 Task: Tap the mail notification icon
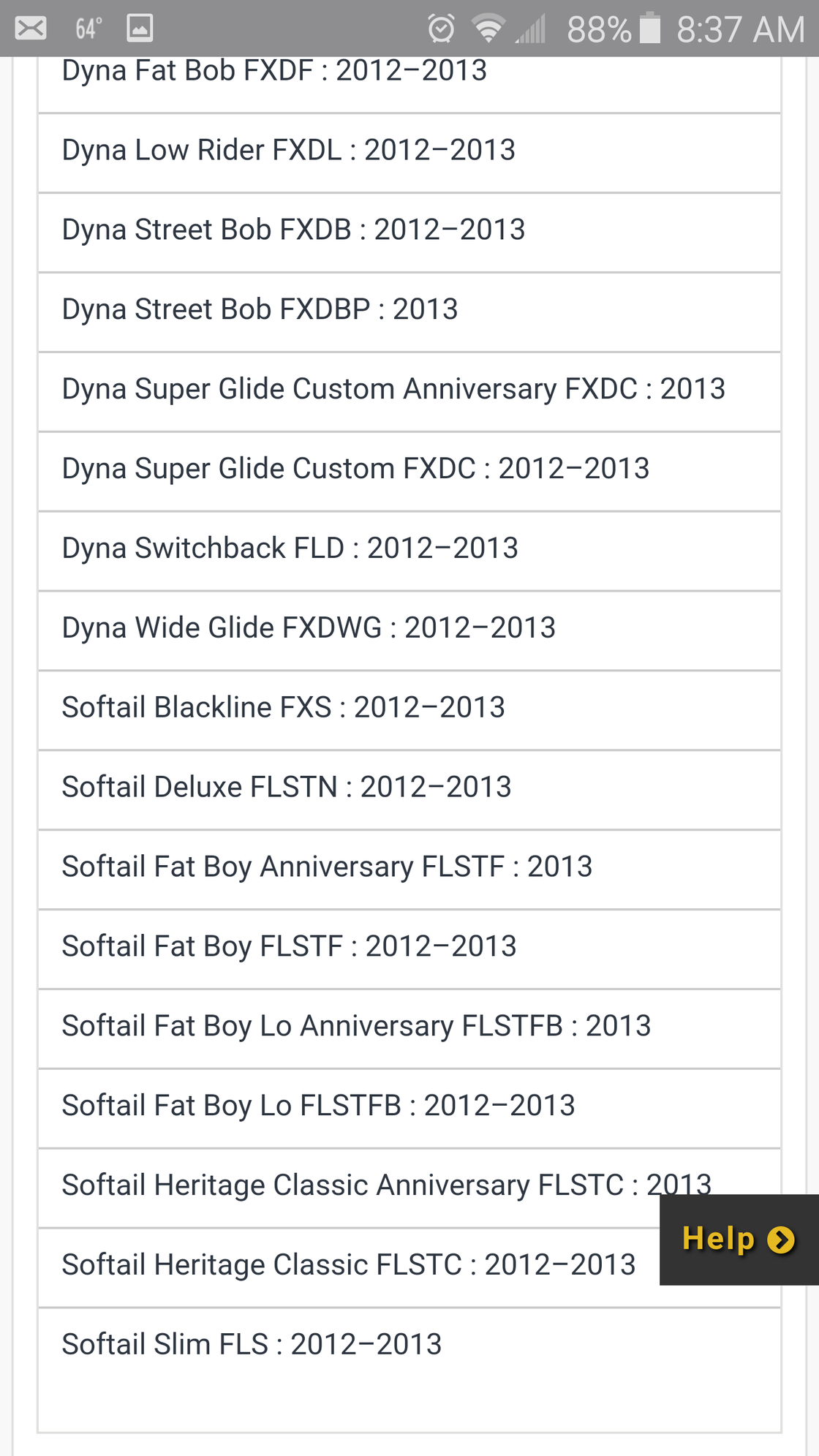click(x=31, y=29)
